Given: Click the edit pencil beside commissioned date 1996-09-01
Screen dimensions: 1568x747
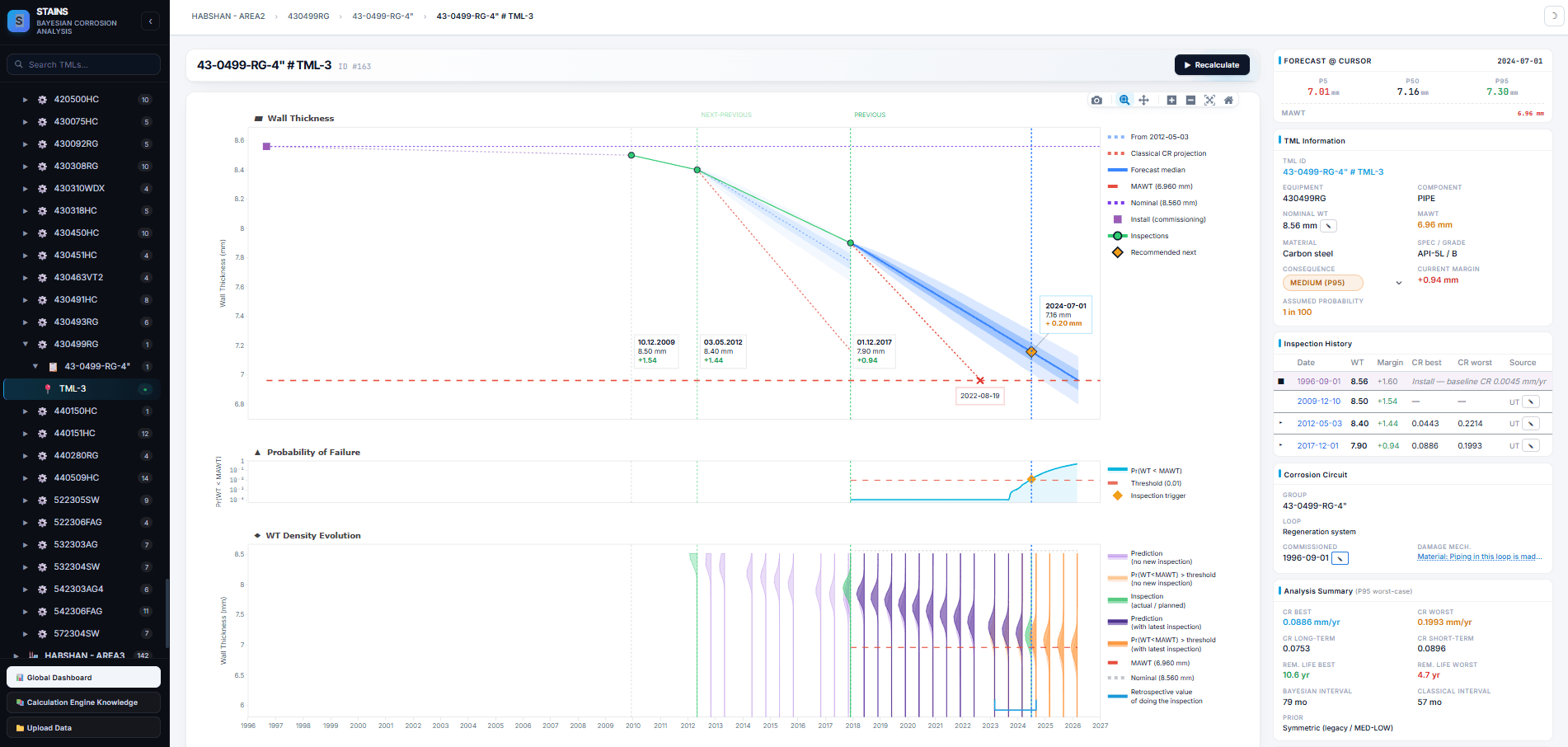Looking at the screenshot, I should coord(1340,558).
